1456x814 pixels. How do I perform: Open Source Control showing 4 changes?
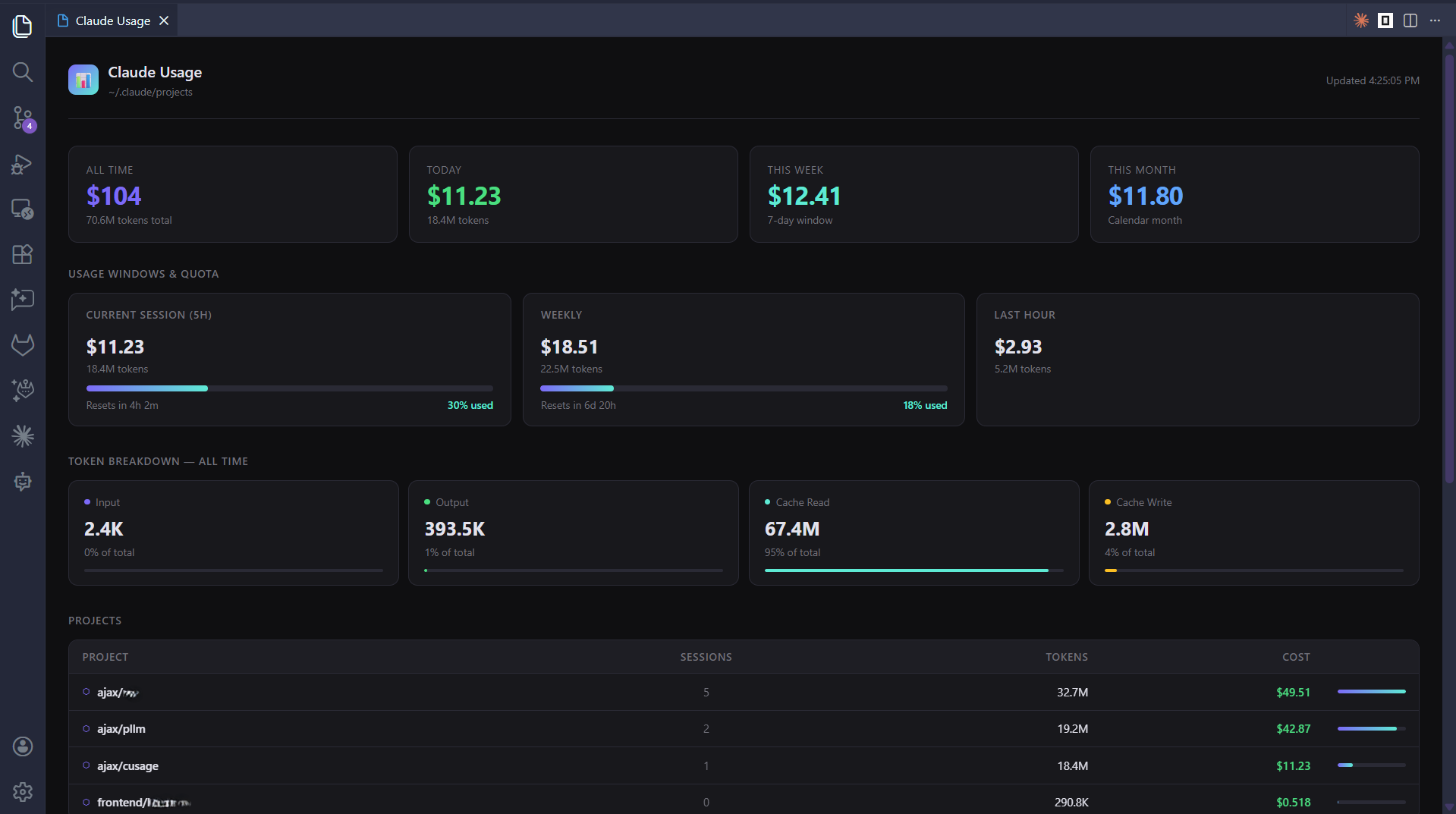(23, 118)
